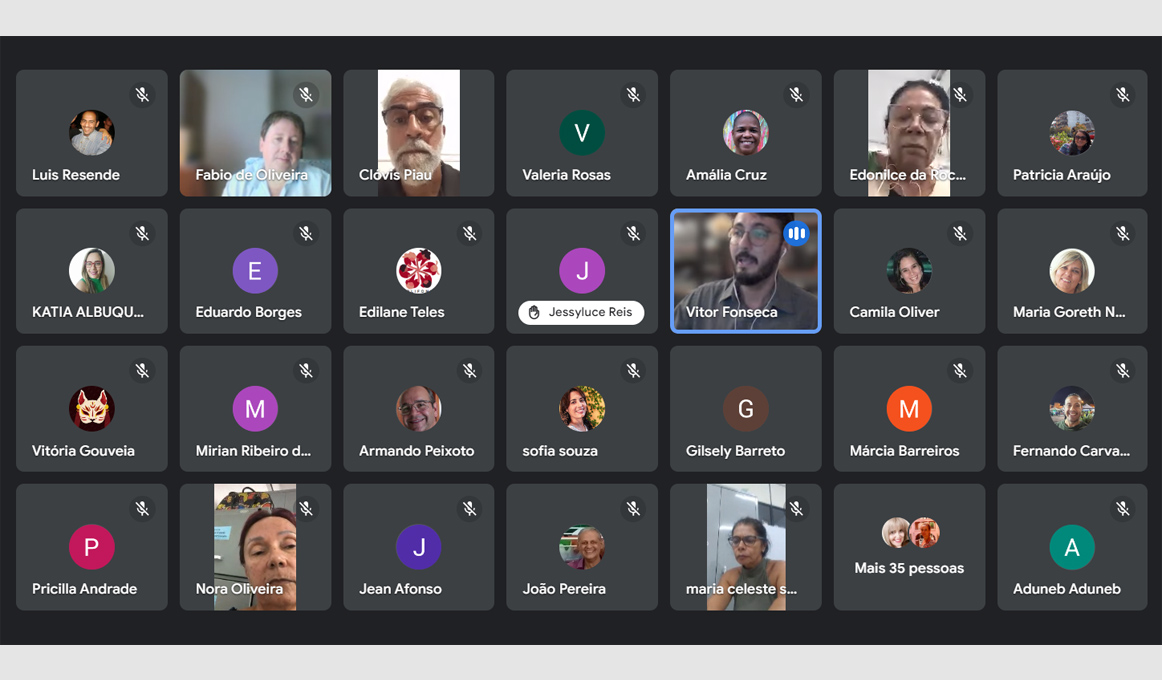
Task: Click muted mic icon on Jessyluce Reis tile
Action: point(633,233)
